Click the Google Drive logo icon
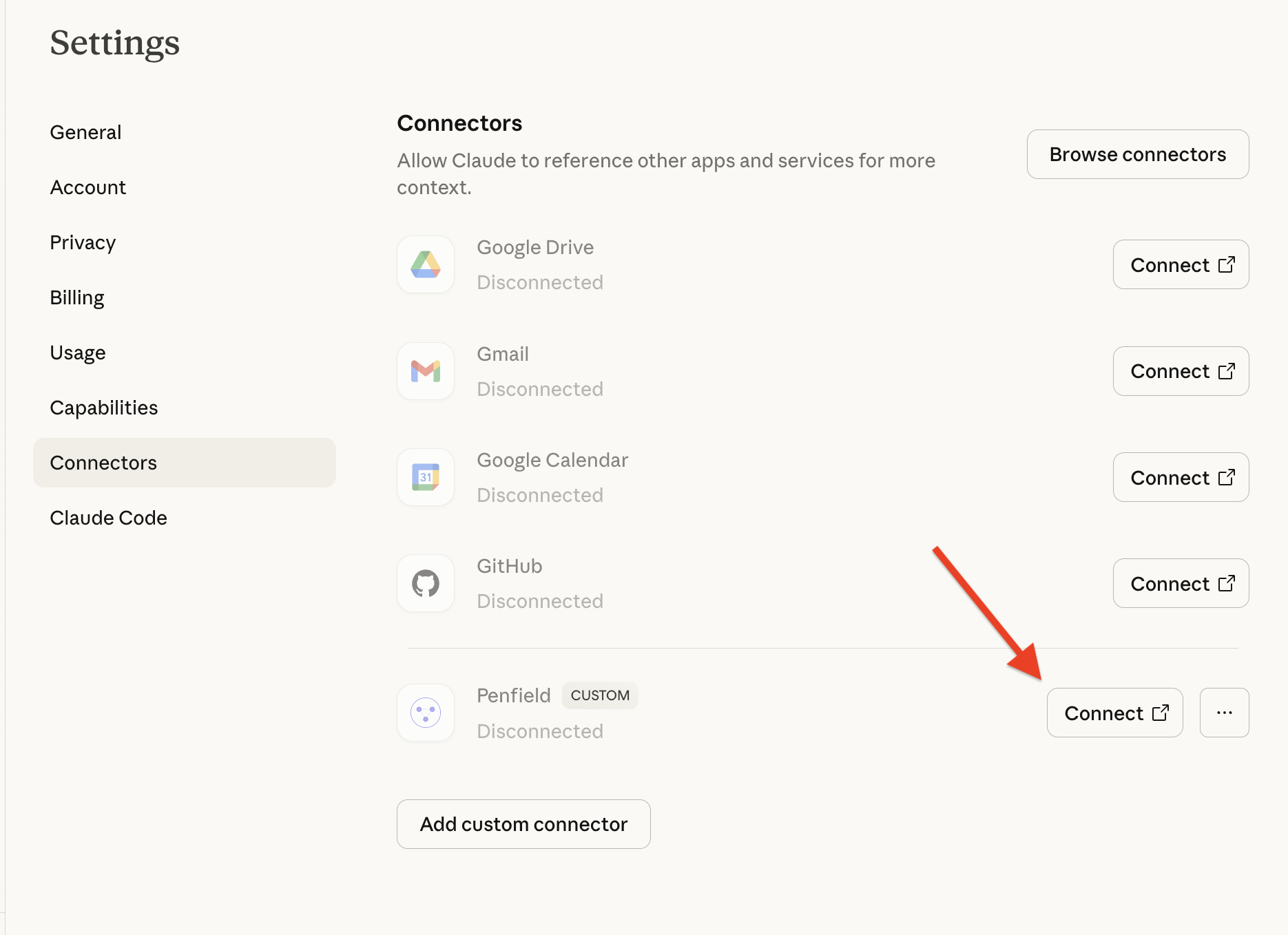1288x935 pixels. [x=426, y=264]
